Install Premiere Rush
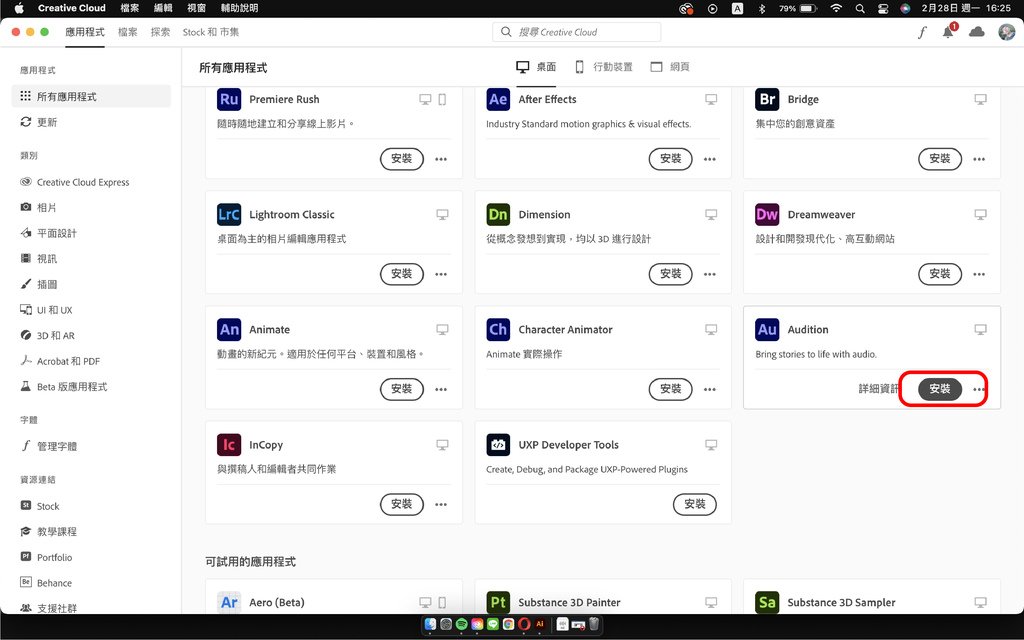1024x640 pixels. coord(402,159)
